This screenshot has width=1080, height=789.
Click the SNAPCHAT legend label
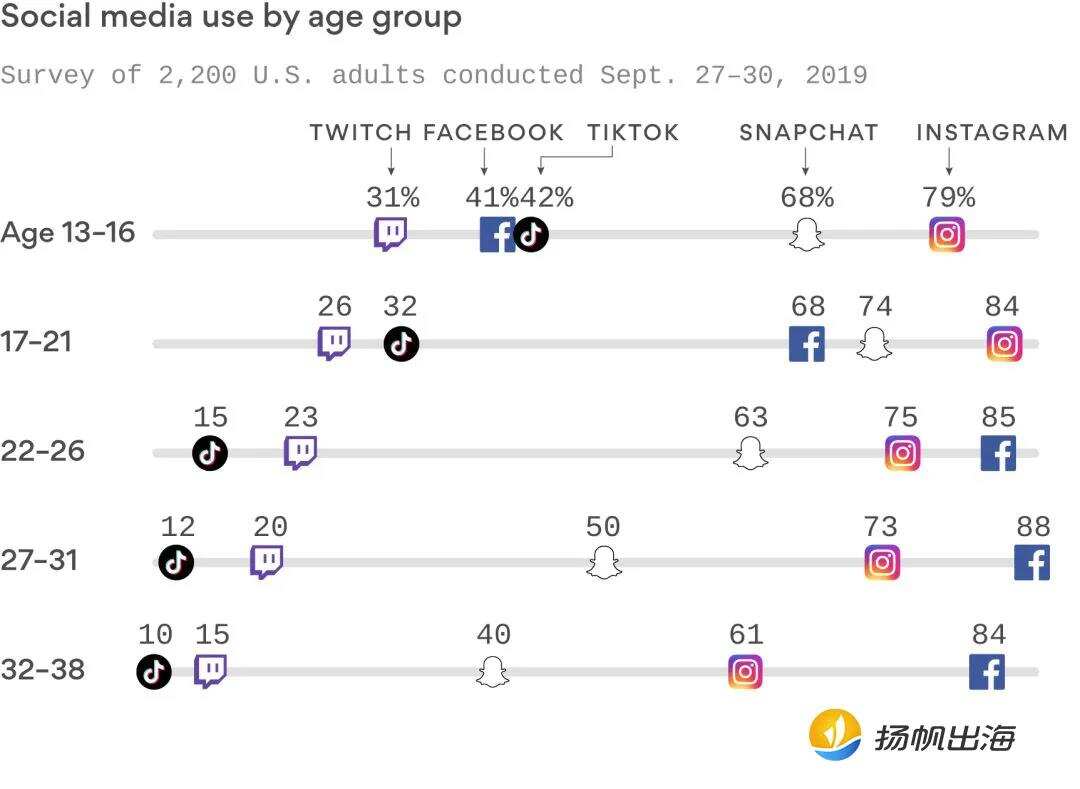click(x=808, y=133)
